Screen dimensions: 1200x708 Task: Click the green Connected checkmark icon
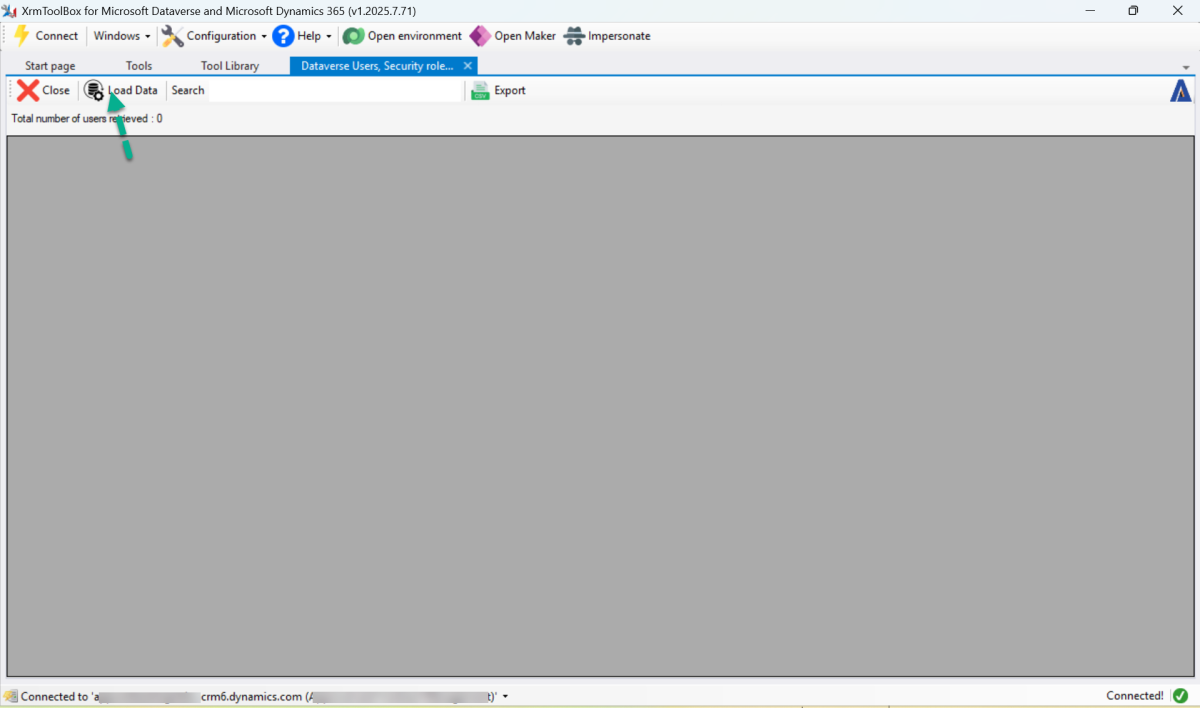point(1180,696)
